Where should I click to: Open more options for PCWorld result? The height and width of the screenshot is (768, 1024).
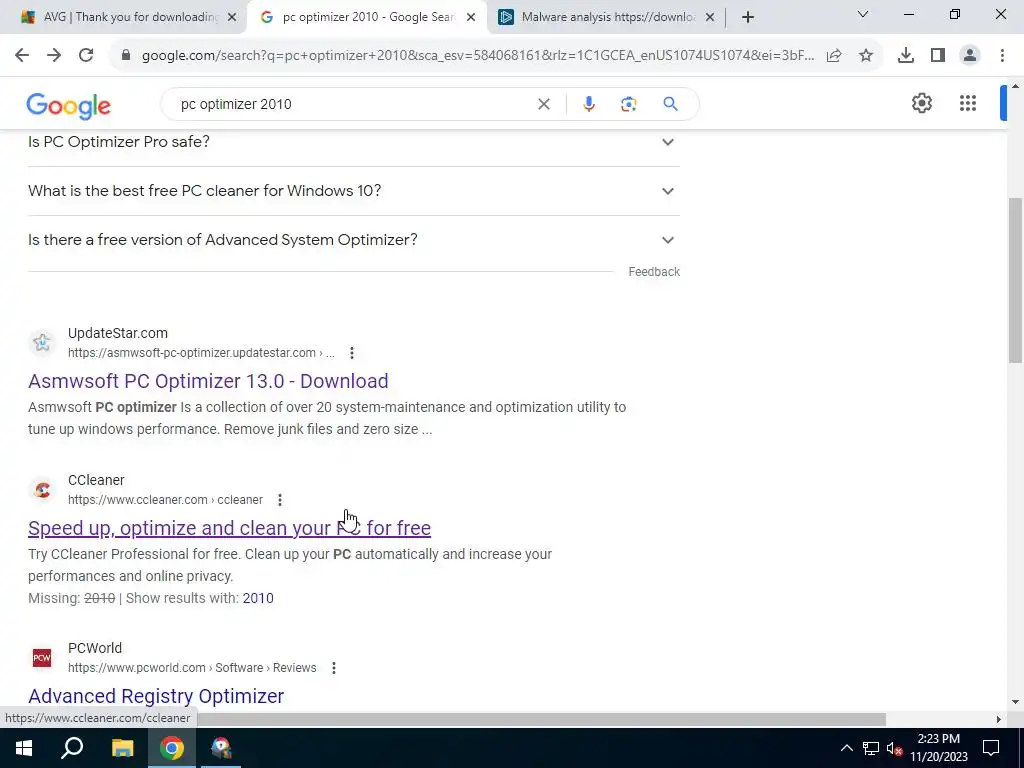[x=334, y=667]
